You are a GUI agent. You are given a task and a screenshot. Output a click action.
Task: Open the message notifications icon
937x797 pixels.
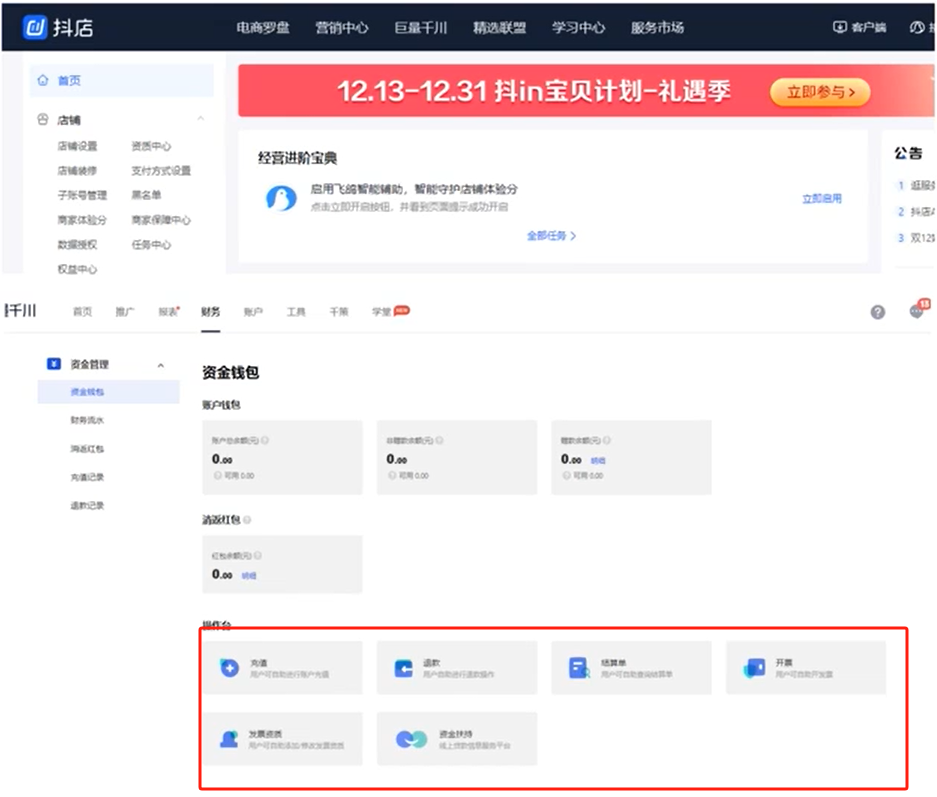coord(917,311)
